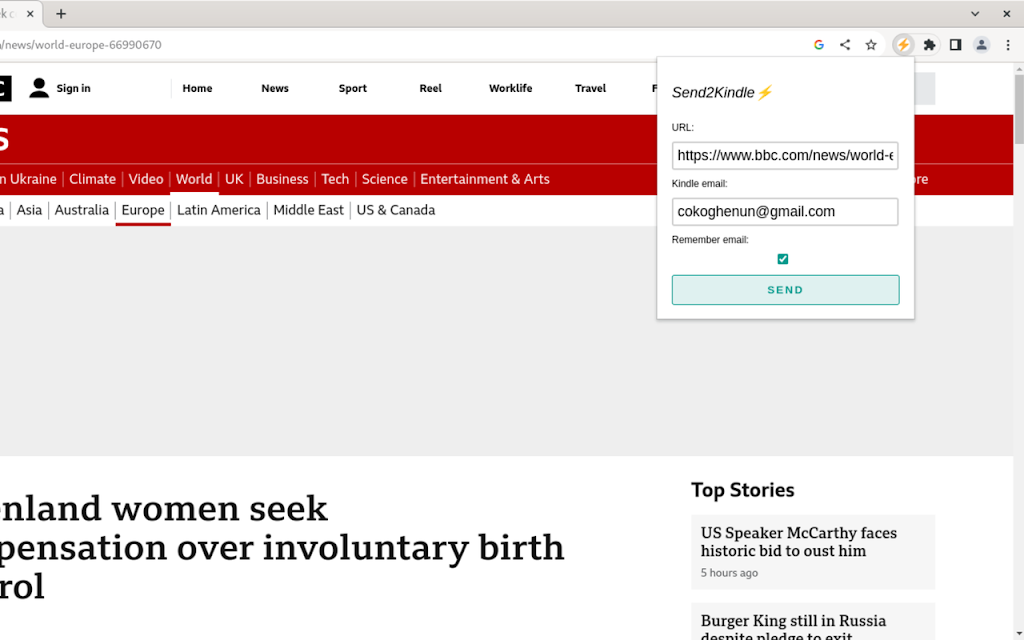
Task: Open the Worklife nav item
Action: point(511,88)
